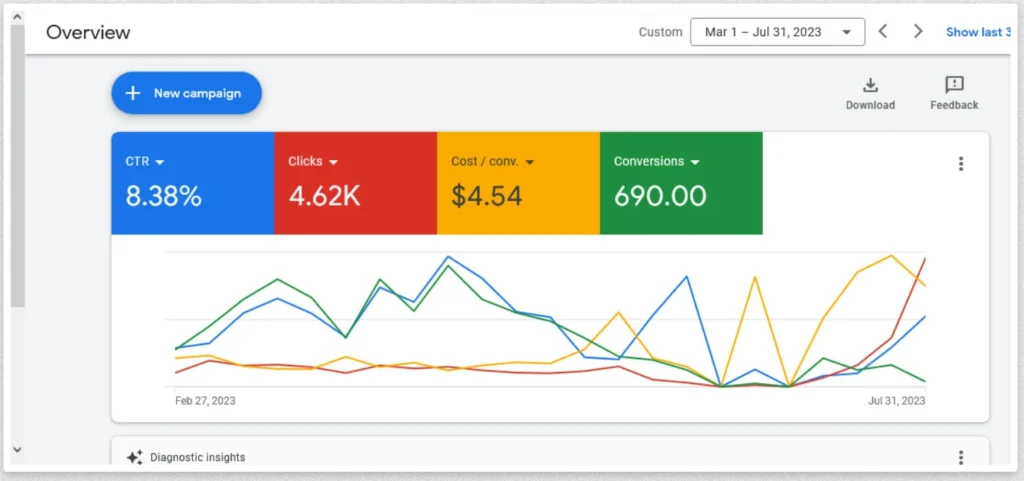Change the Cost / conv. metric

coord(529,162)
